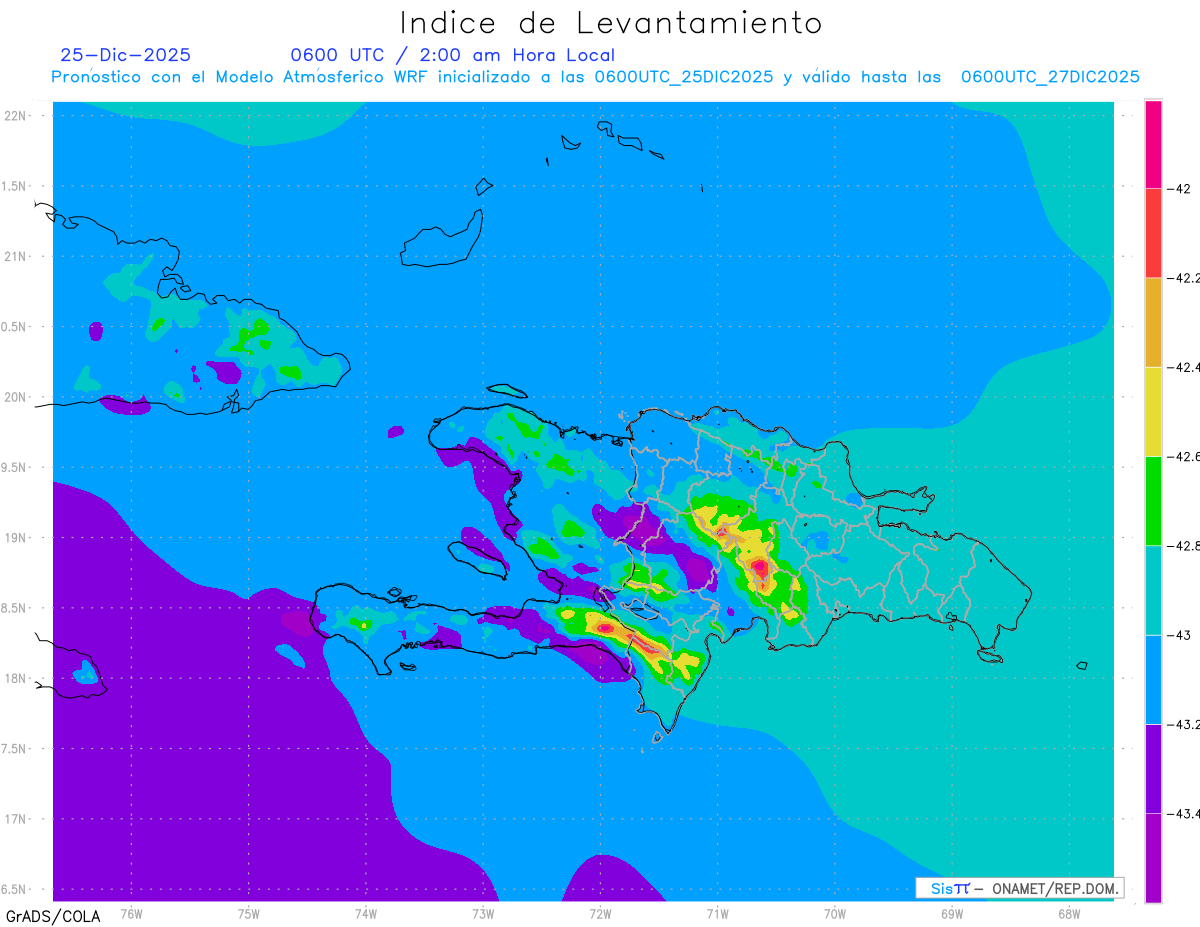Select the date label '25-Dic-2025'
This screenshot has width=1200, height=927.
click(x=125, y=55)
